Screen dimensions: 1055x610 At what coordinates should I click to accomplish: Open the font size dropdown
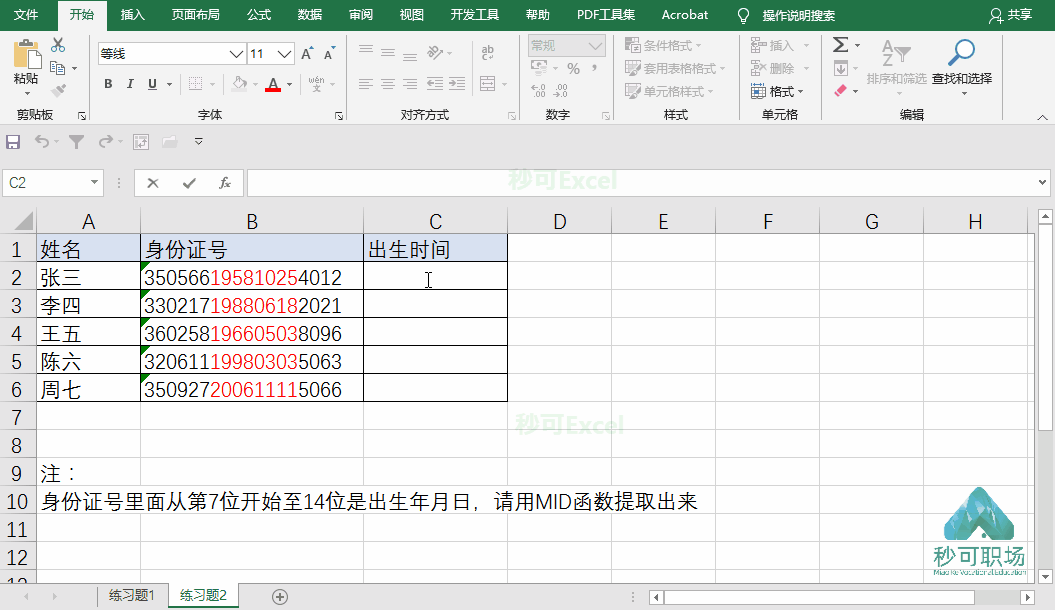(285, 54)
